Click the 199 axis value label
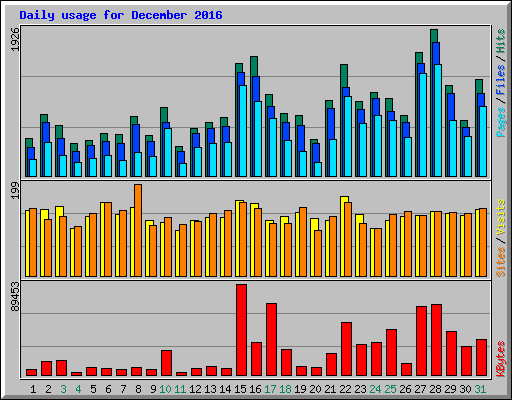Image resolution: width=512 pixels, height=400 pixels. [x=15, y=191]
